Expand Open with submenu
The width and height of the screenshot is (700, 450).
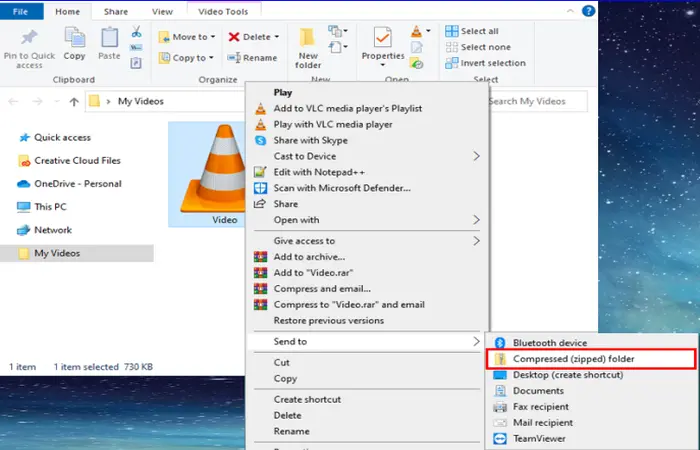(x=367, y=220)
